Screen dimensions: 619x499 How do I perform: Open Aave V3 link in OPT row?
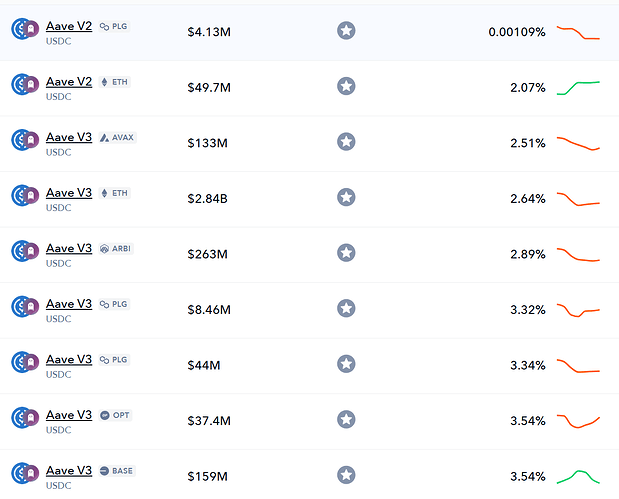[x=69, y=415]
